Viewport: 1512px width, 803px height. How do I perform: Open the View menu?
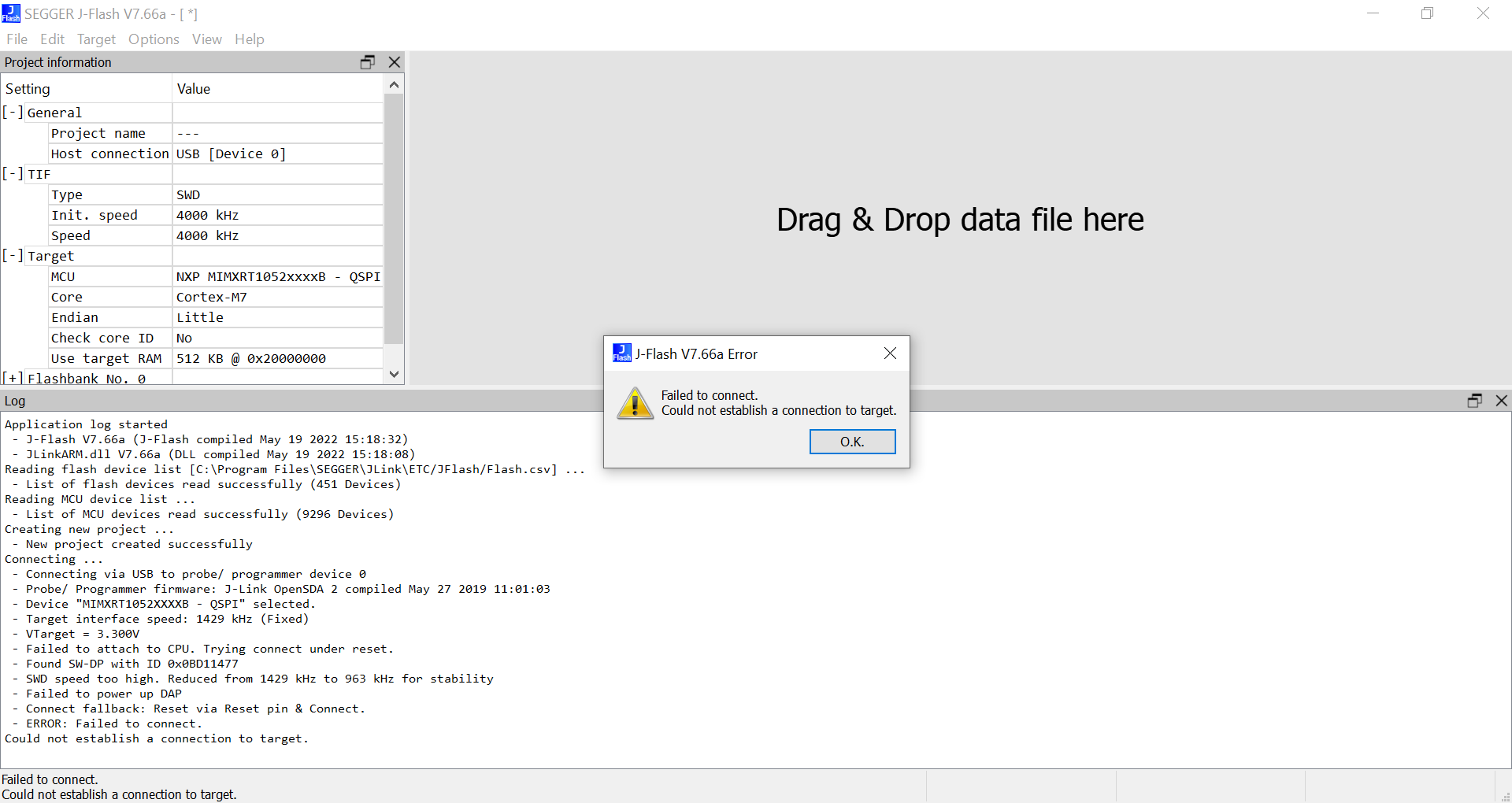(206, 39)
